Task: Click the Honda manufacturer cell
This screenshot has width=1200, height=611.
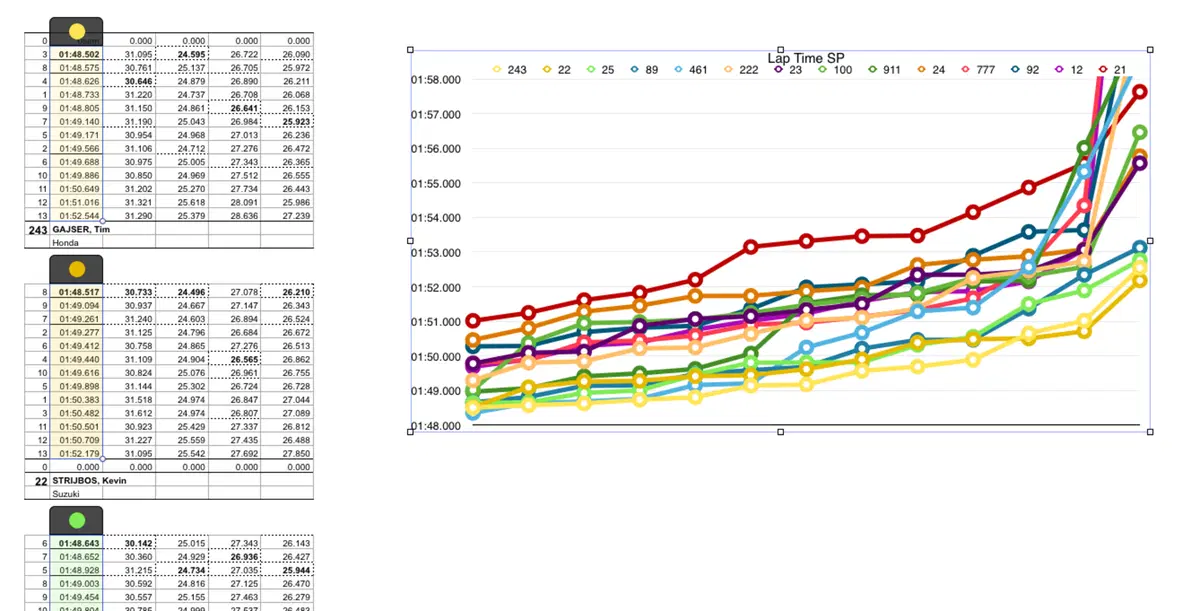Action: click(64, 242)
